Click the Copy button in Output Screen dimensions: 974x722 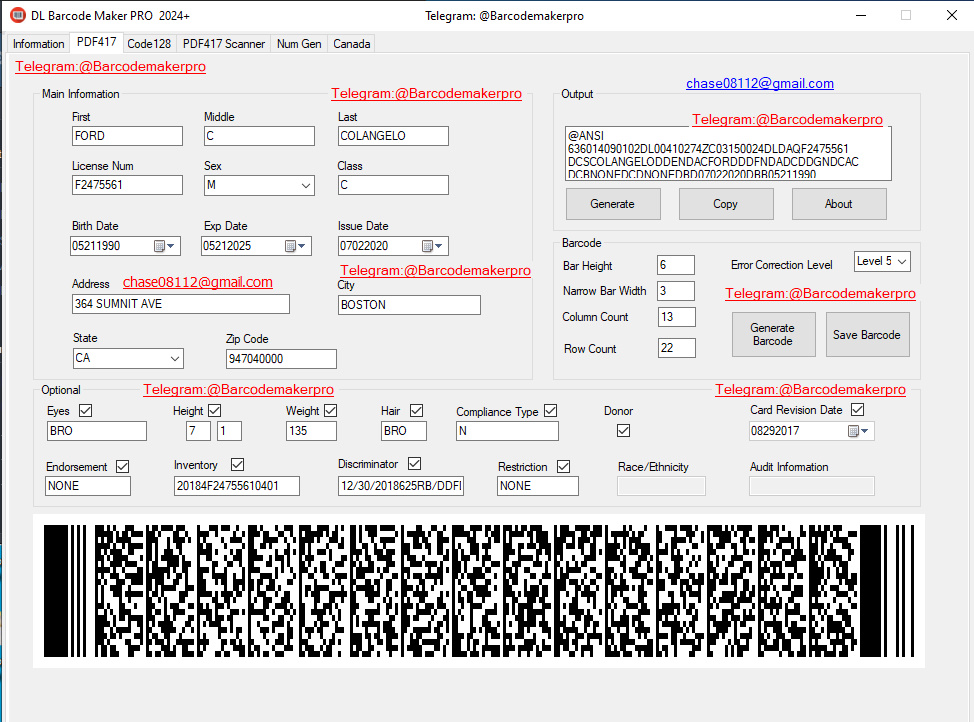click(726, 204)
